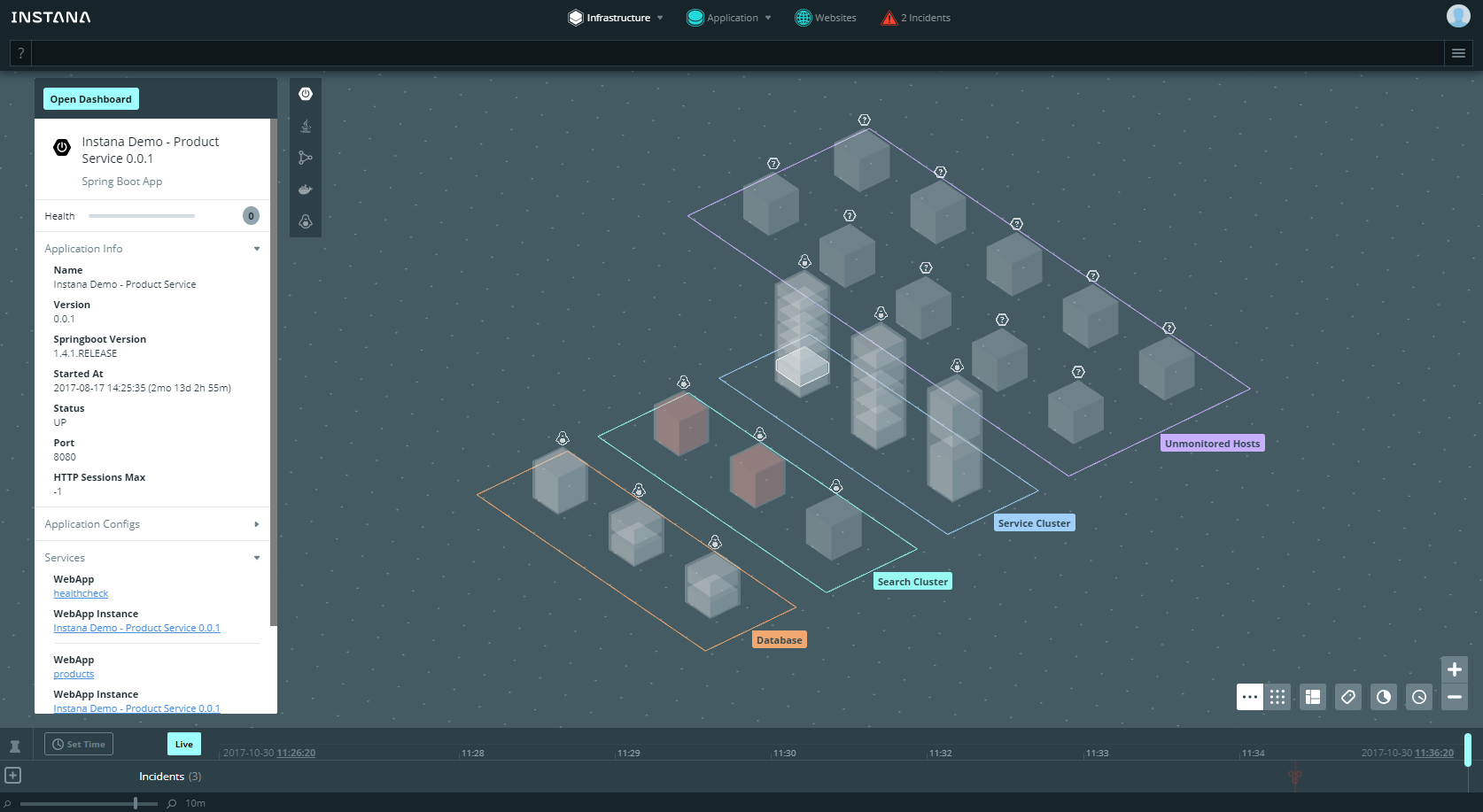Screen dimensions: 1483x812
Task: Select the Linux host icon in breadcrumb bar
Action: (306, 221)
